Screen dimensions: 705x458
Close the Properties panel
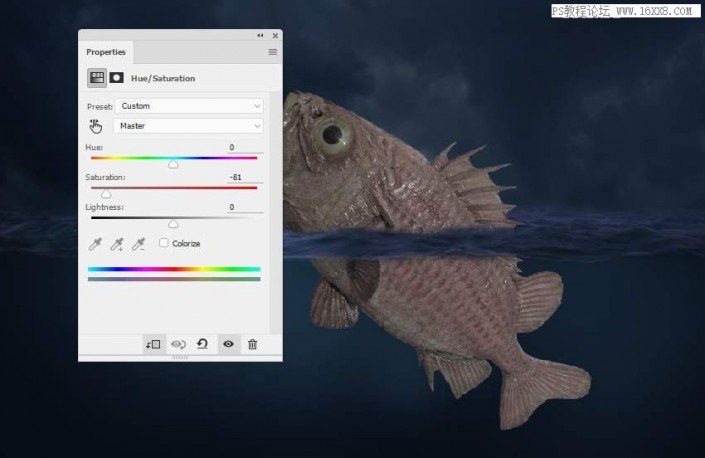click(275, 36)
